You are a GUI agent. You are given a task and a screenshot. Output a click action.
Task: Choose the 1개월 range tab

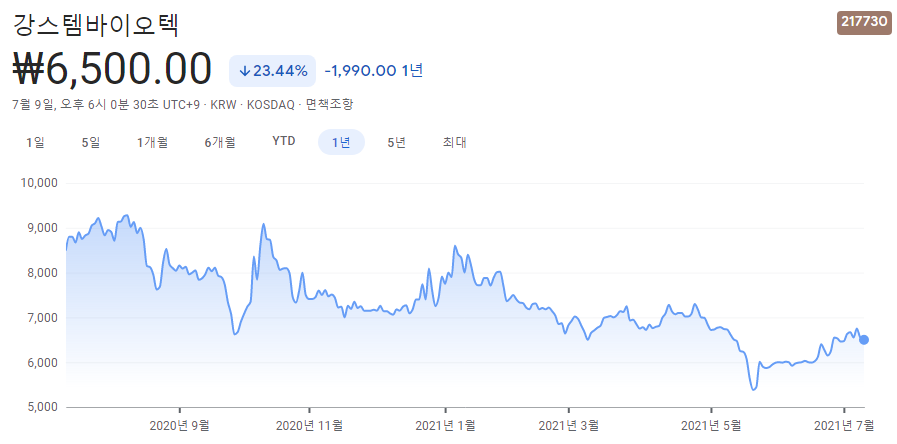click(x=153, y=142)
